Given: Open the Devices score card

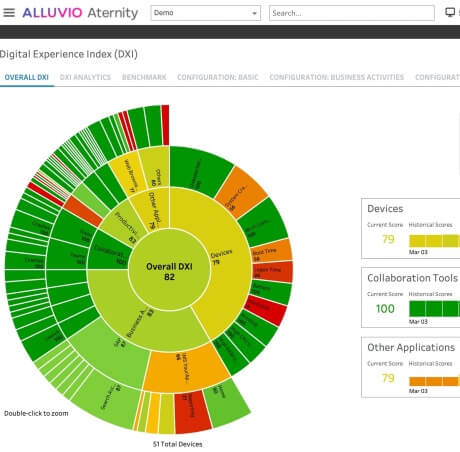Looking at the screenshot, I should pyautogui.click(x=411, y=229).
